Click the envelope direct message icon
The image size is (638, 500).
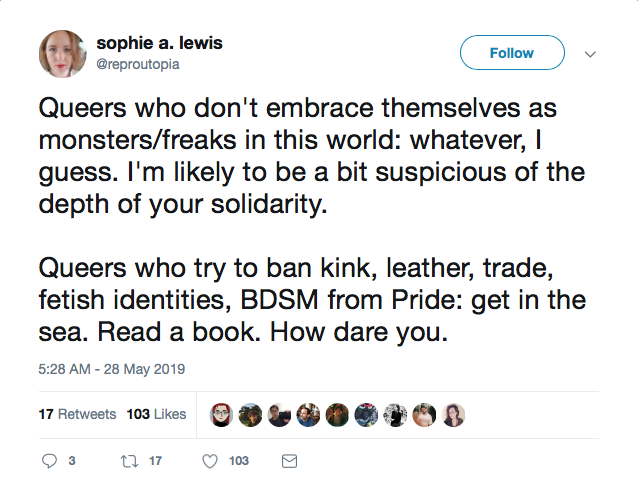289,461
